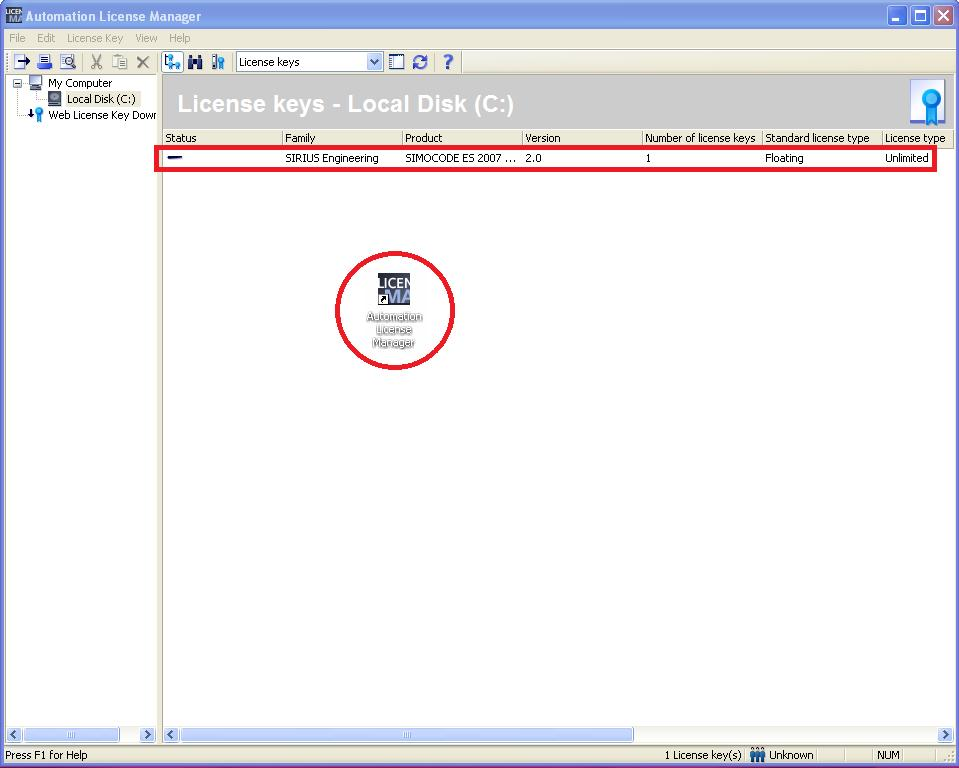
Task: Click the license list horizontal scrollbar thumb
Action: coord(407,734)
